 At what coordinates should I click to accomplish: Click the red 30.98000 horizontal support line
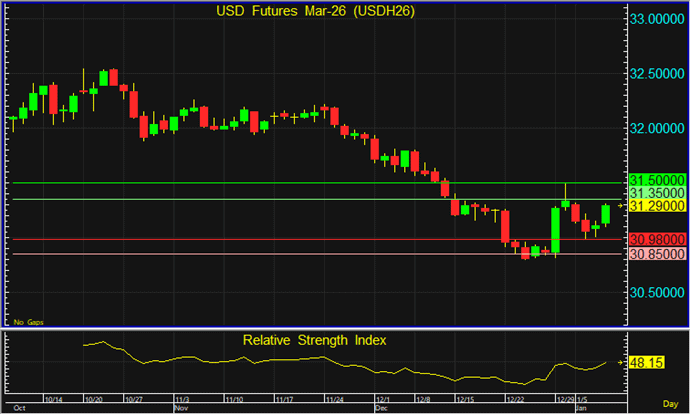[317, 239]
